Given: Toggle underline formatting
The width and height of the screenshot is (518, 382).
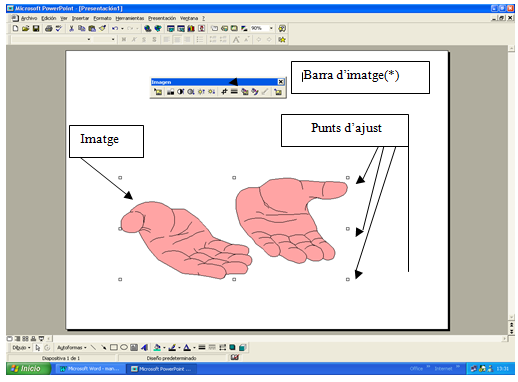Looking at the screenshot, I should pyautogui.click(x=144, y=40).
